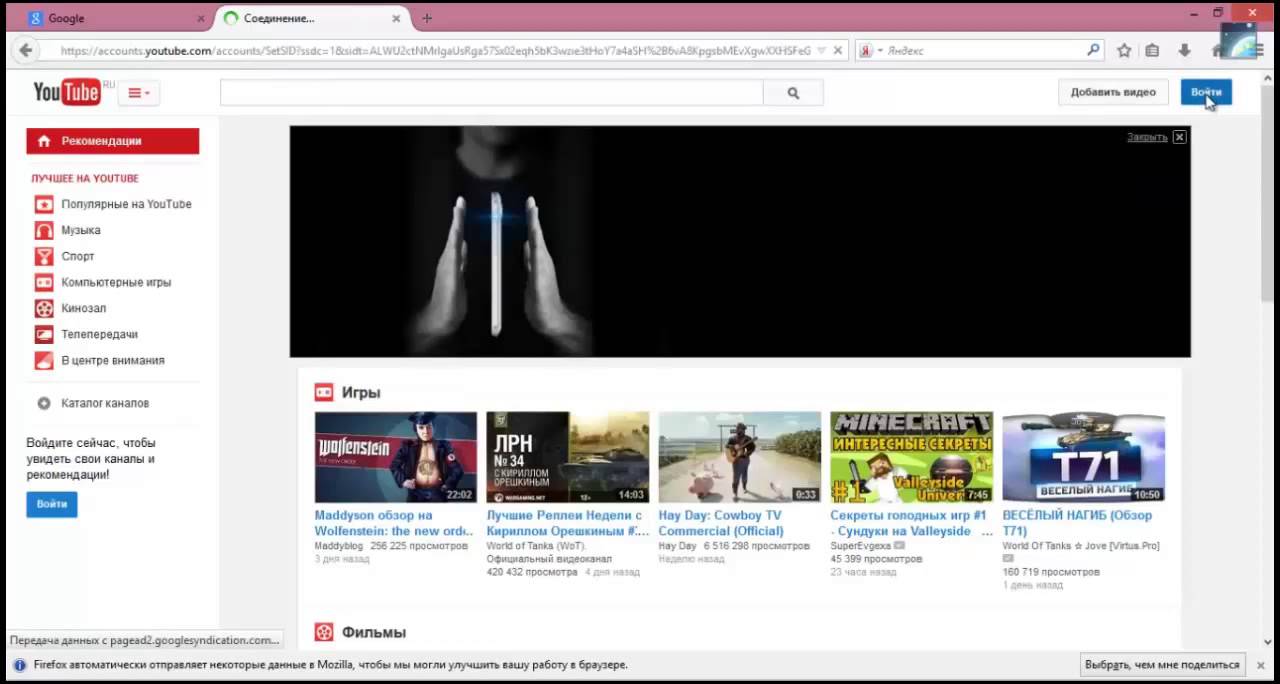Screen dimensions: 1280x684
Task: Open the Фильмы section heading
Action: tap(374, 633)
